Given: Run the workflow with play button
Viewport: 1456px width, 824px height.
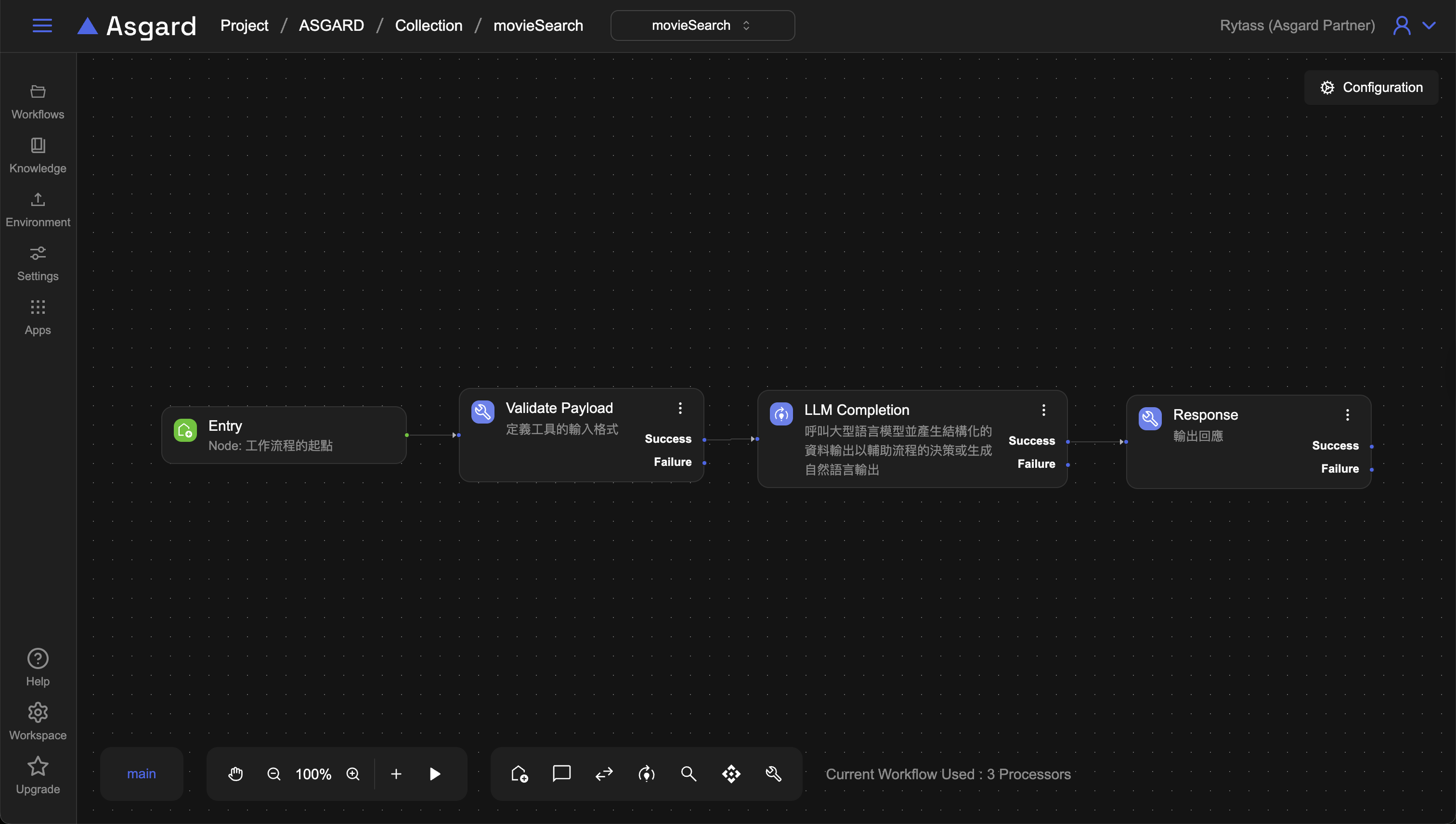Looking at the screenshot, I should [x=435, y=773].
